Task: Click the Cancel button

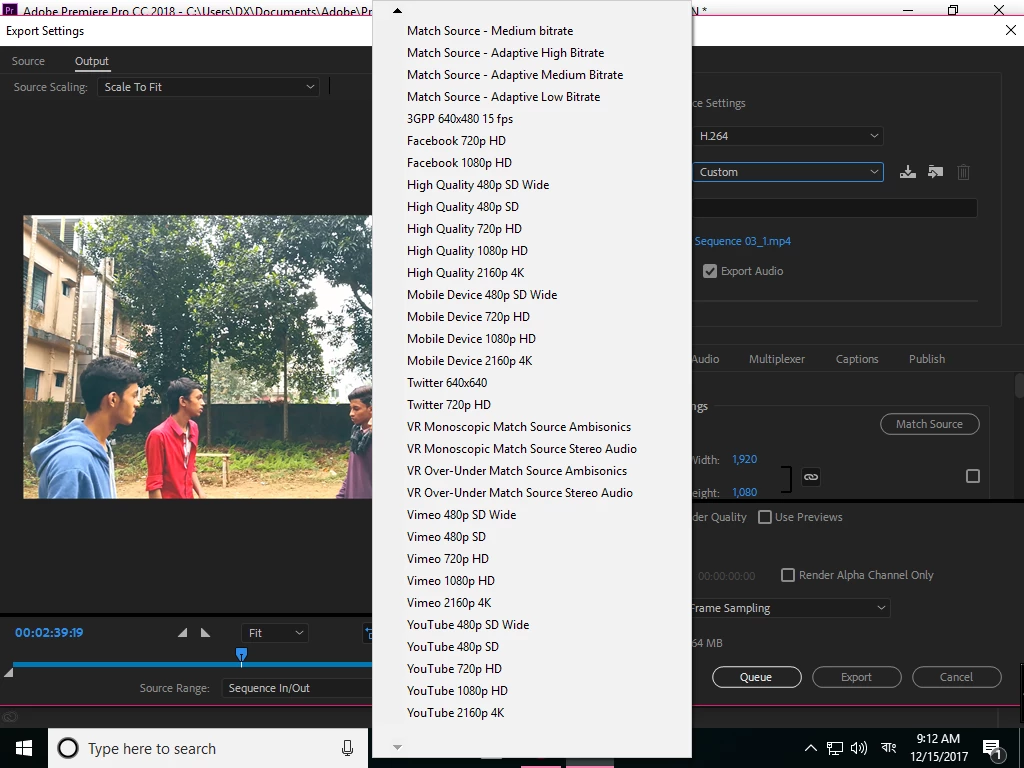Action: (x=956, y=677)
